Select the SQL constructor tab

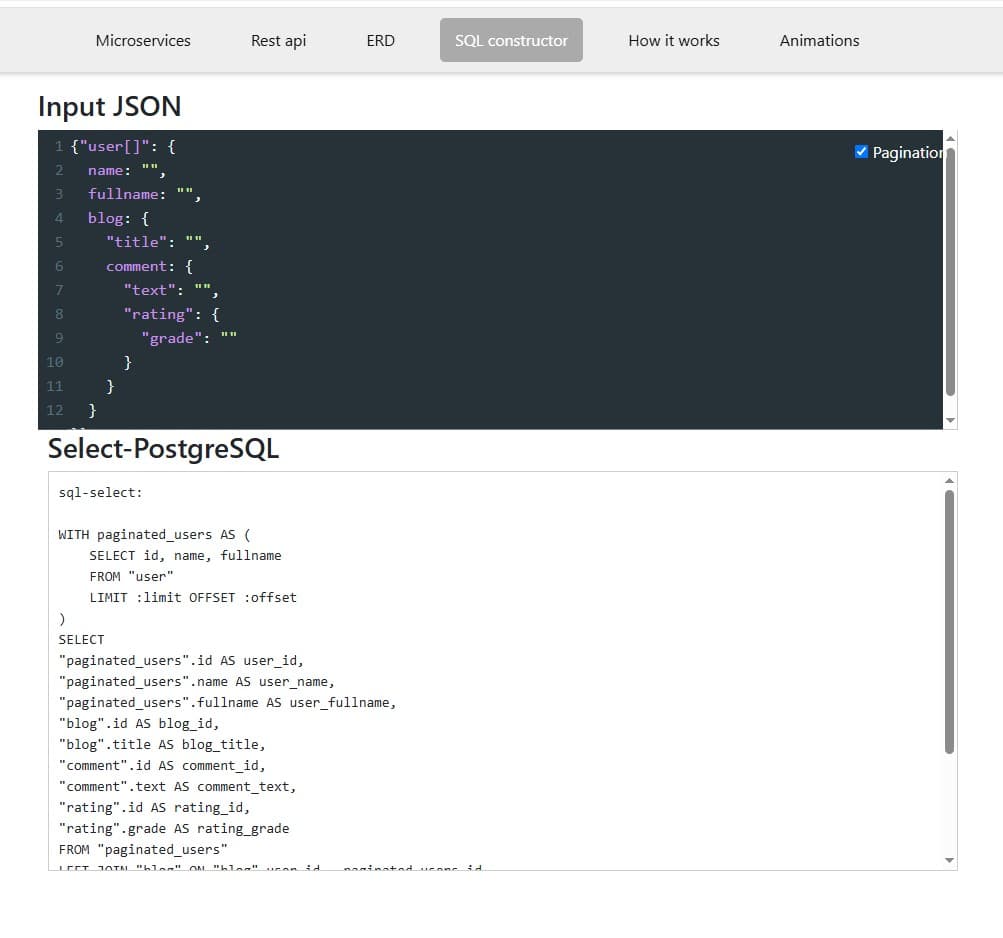coord(511,40)
